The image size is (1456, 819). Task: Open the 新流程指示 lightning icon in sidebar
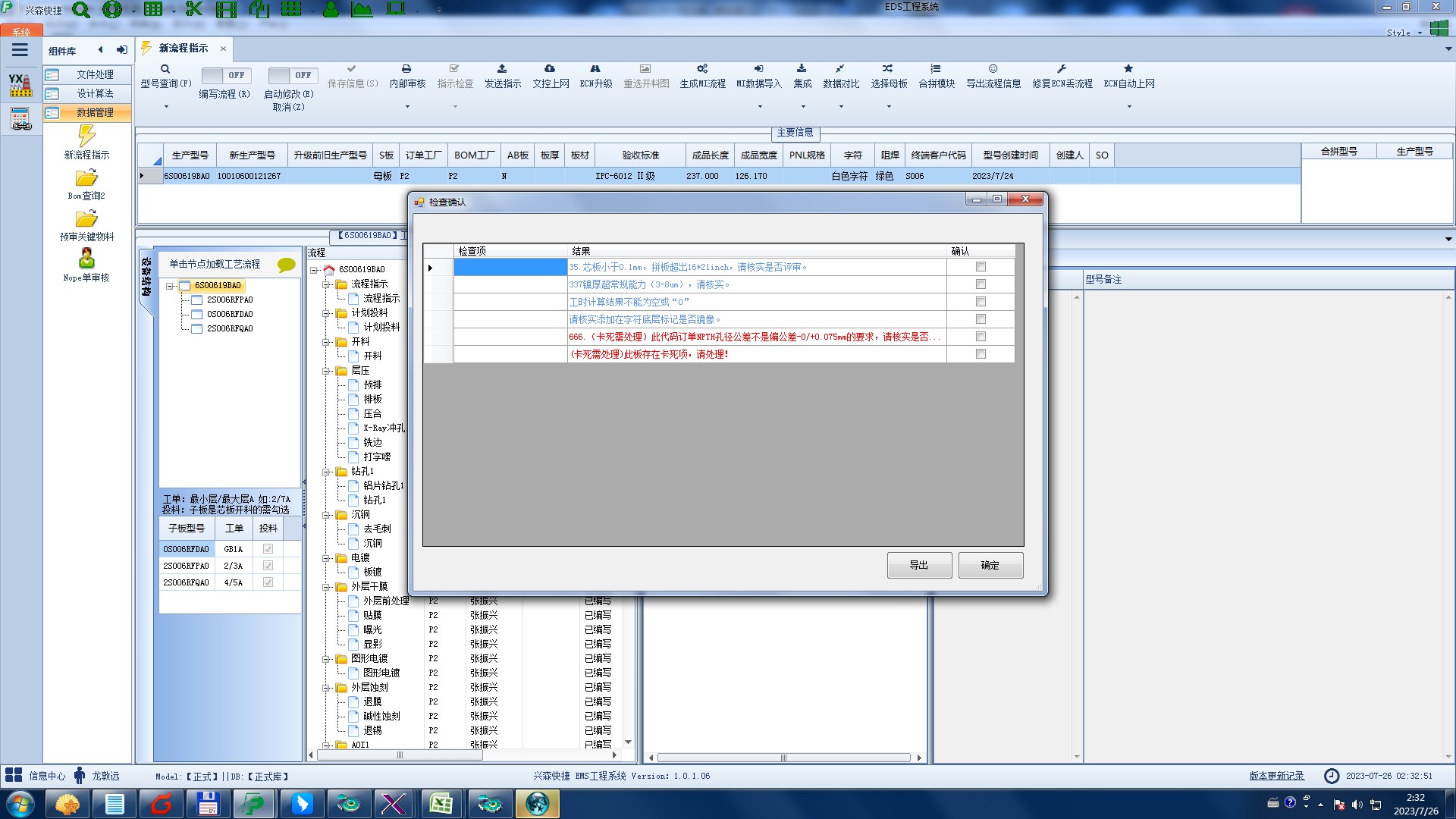[x=86, y=136]
